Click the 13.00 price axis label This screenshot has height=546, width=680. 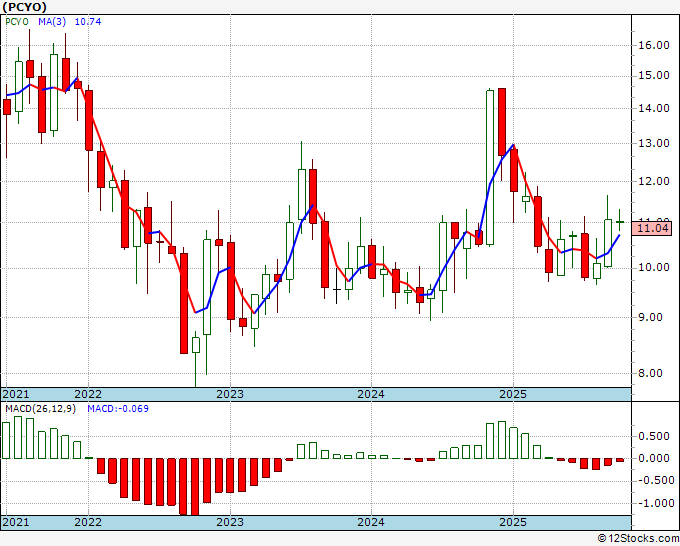(x=654, y=143)
